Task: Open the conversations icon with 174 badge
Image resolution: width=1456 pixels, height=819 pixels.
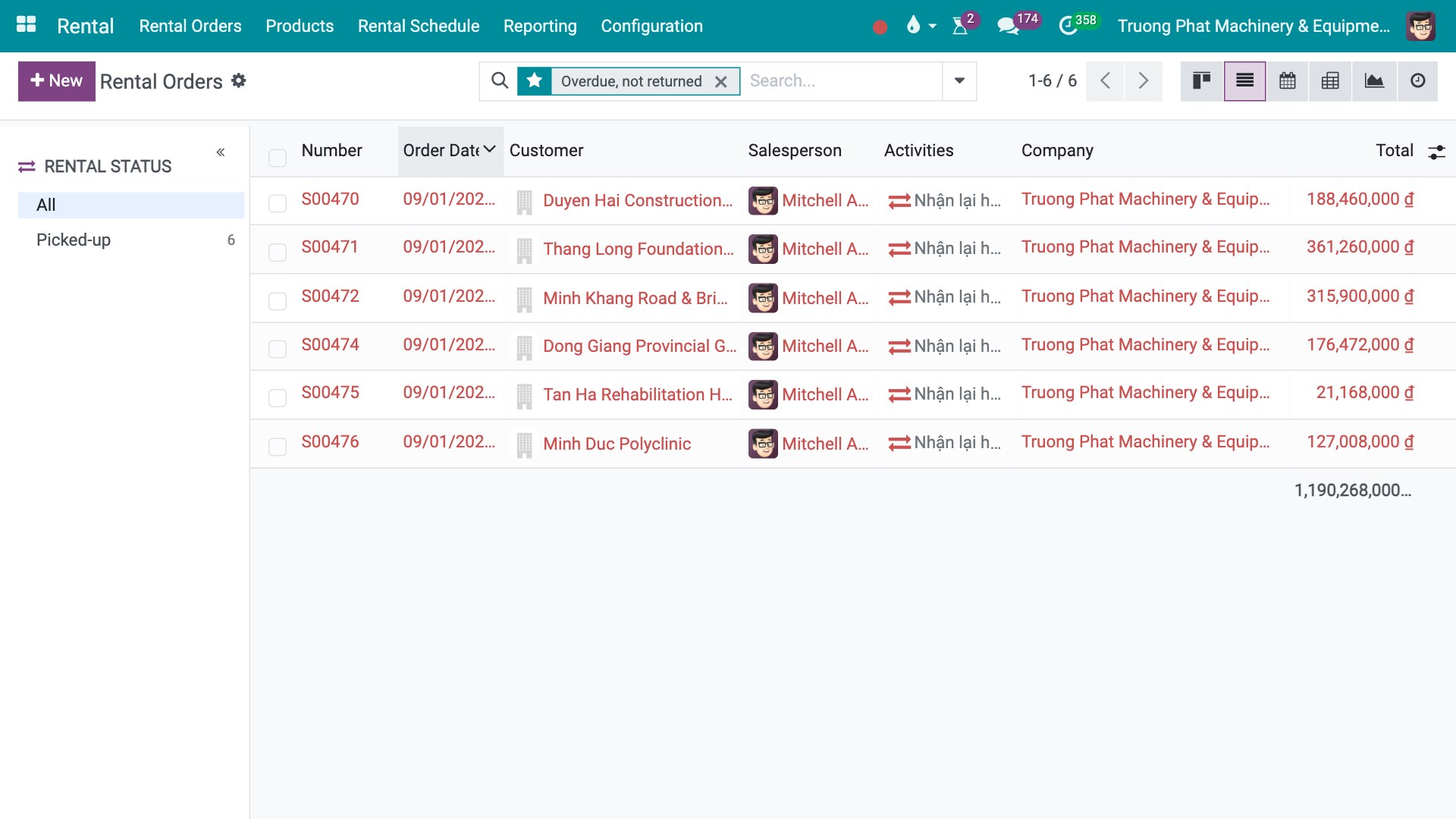Action: (1007, 27)
